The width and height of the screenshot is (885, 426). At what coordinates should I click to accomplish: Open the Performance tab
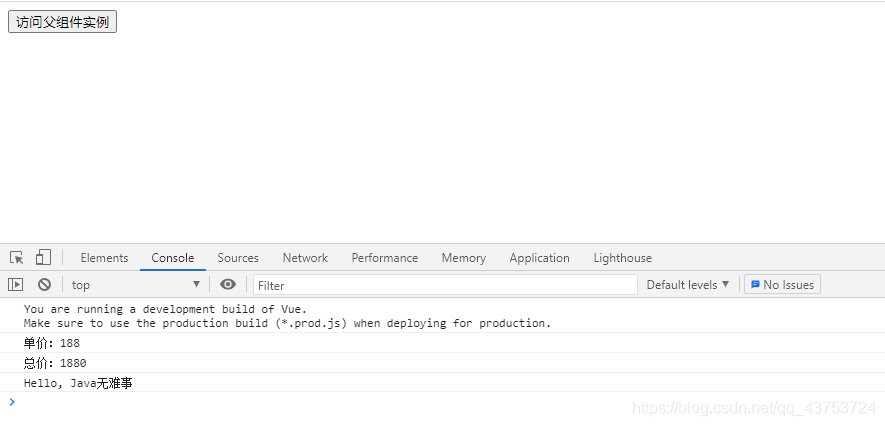[385, 258]
